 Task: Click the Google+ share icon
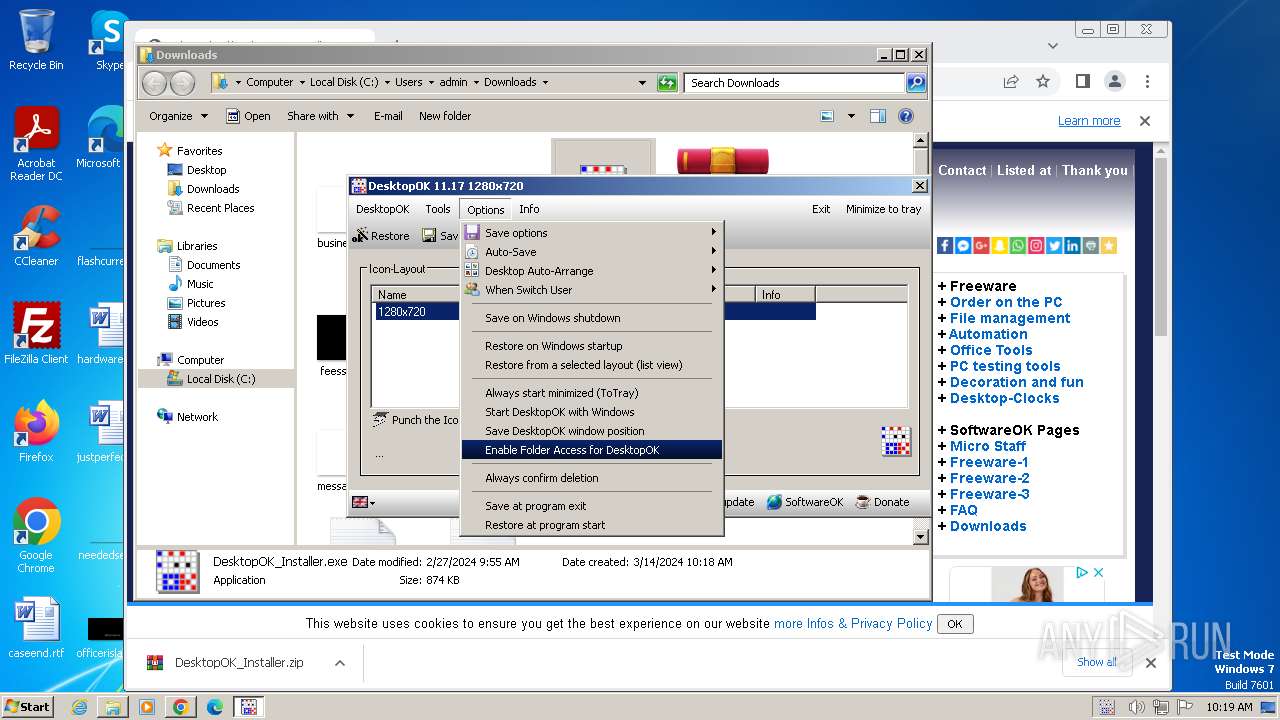click(981, 245)
